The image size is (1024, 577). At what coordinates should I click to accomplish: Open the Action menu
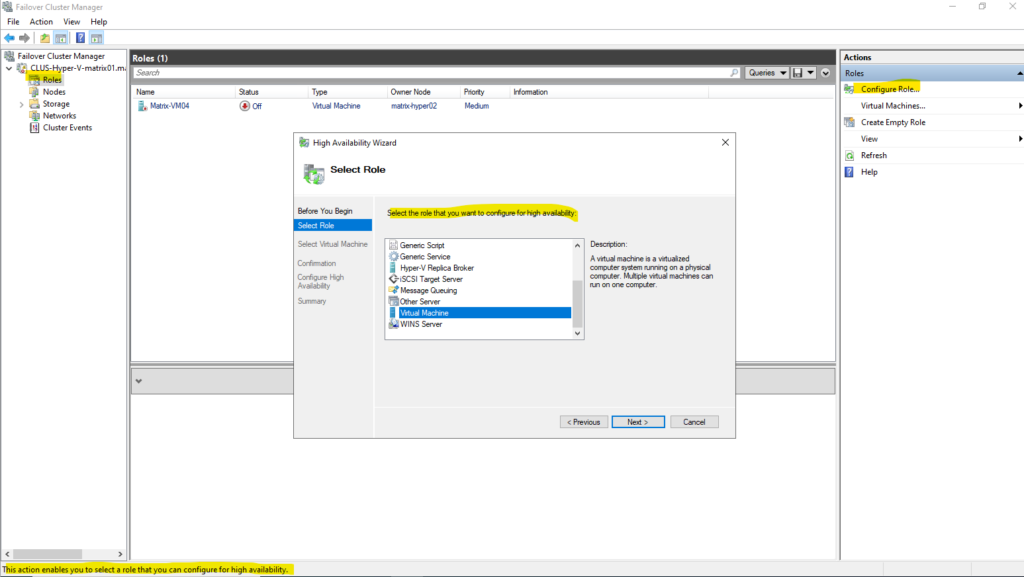(x=41, y=21)
